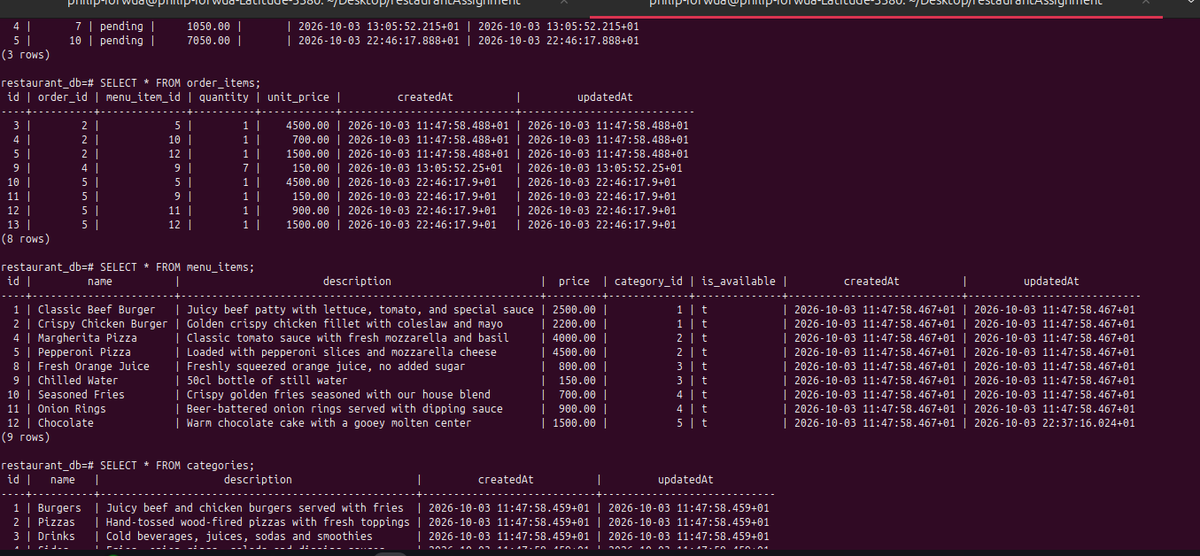The height and width of the screenshot is (556, 1200).
Task: Click the 'Juicy beef patty with lettuce' description
Action: coord(360,310)
